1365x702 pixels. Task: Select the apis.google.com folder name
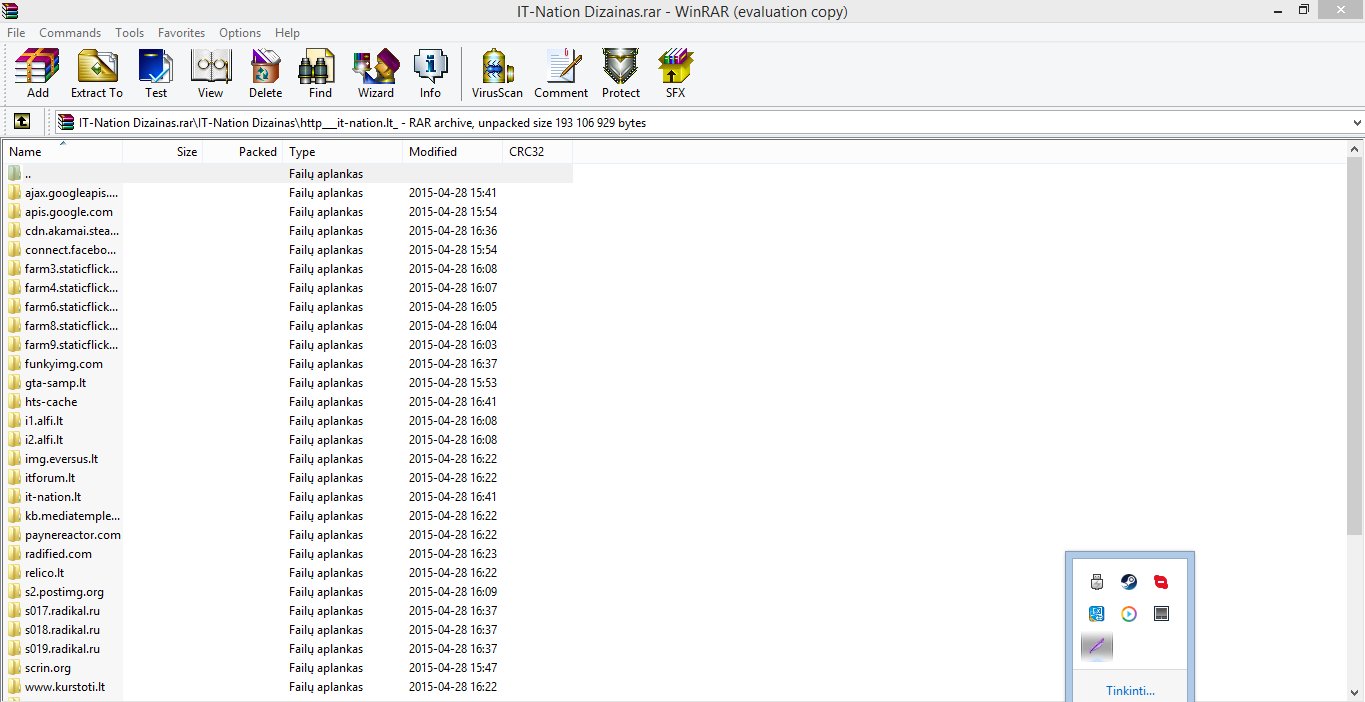click(x=69, y=212)
